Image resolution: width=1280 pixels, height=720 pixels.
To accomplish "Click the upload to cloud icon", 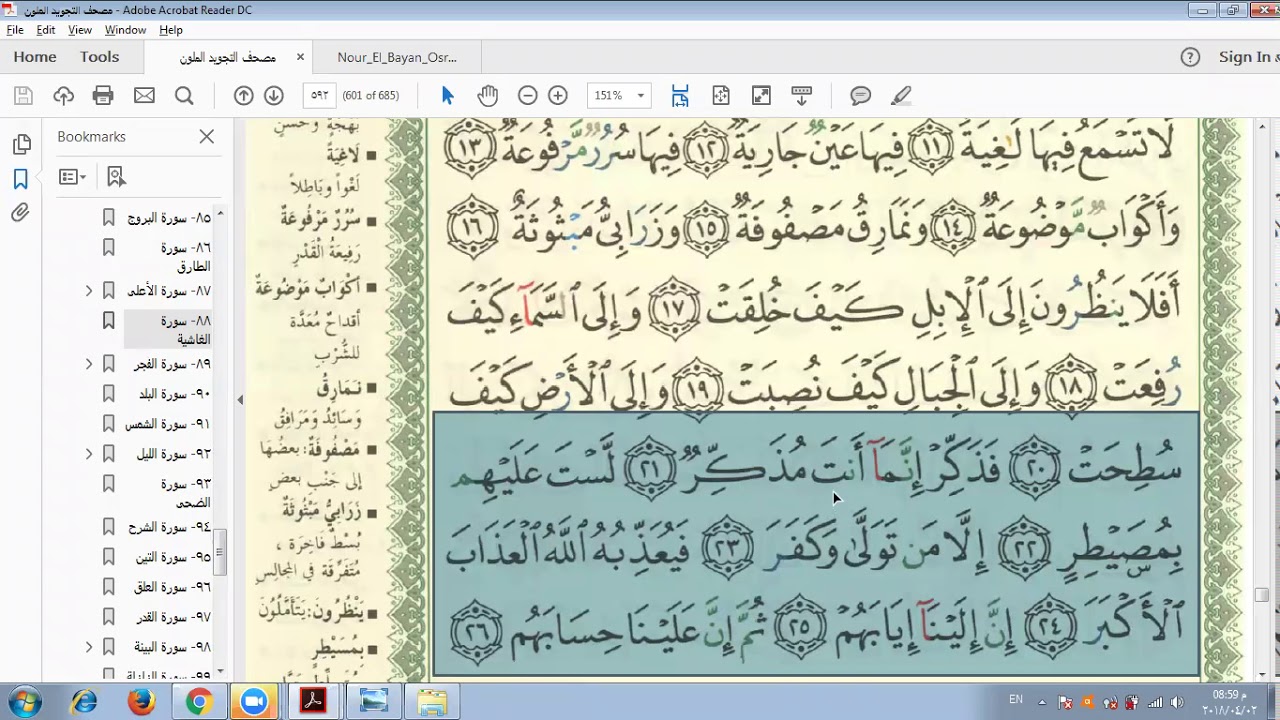I will click(63, 95).
